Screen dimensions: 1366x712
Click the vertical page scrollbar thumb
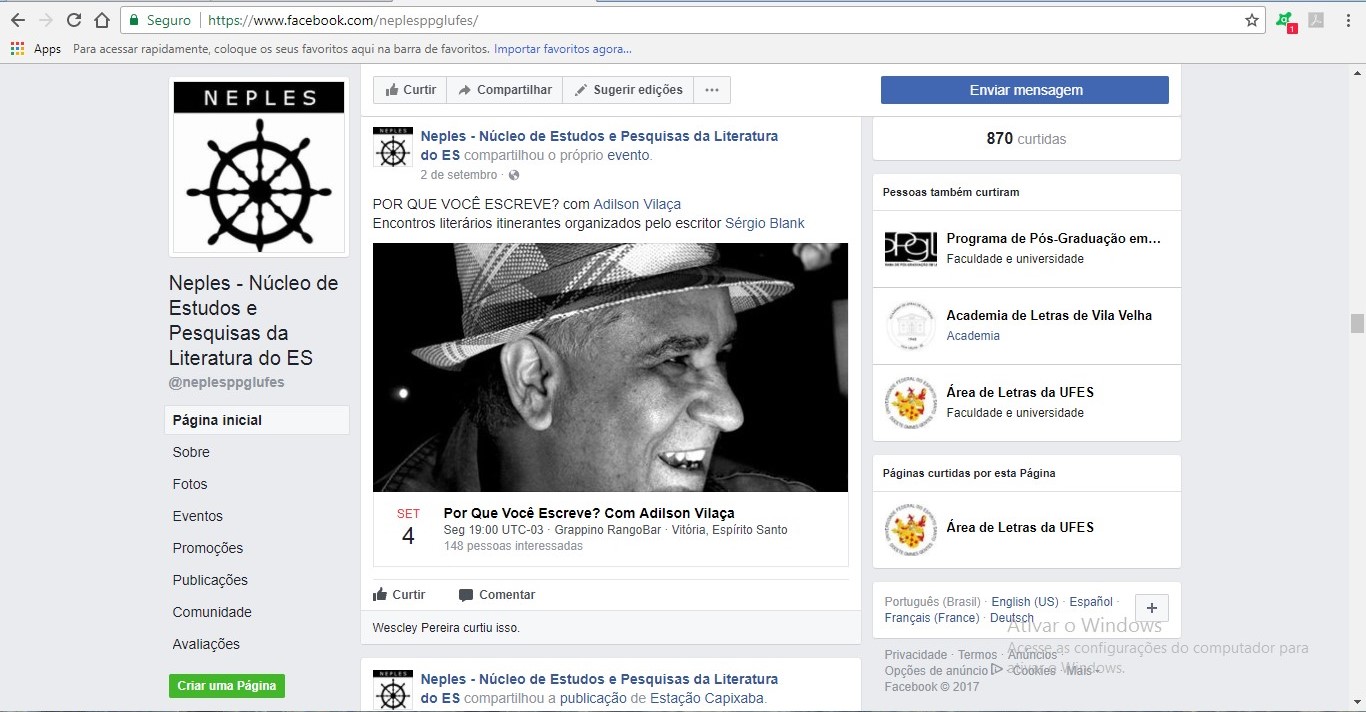click(x=1357, y=323)
